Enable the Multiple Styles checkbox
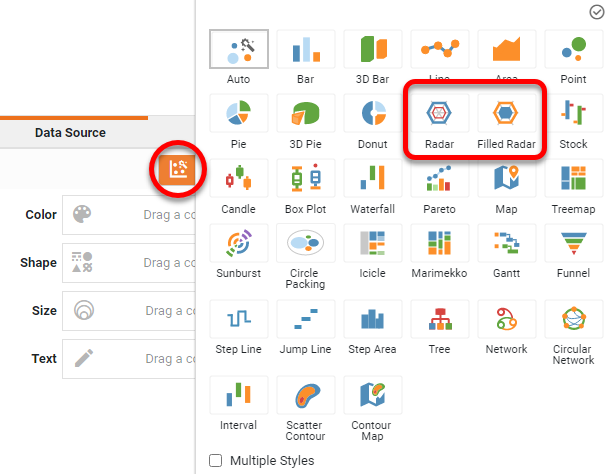Screen dimensions: 613x474 [216, 461]
